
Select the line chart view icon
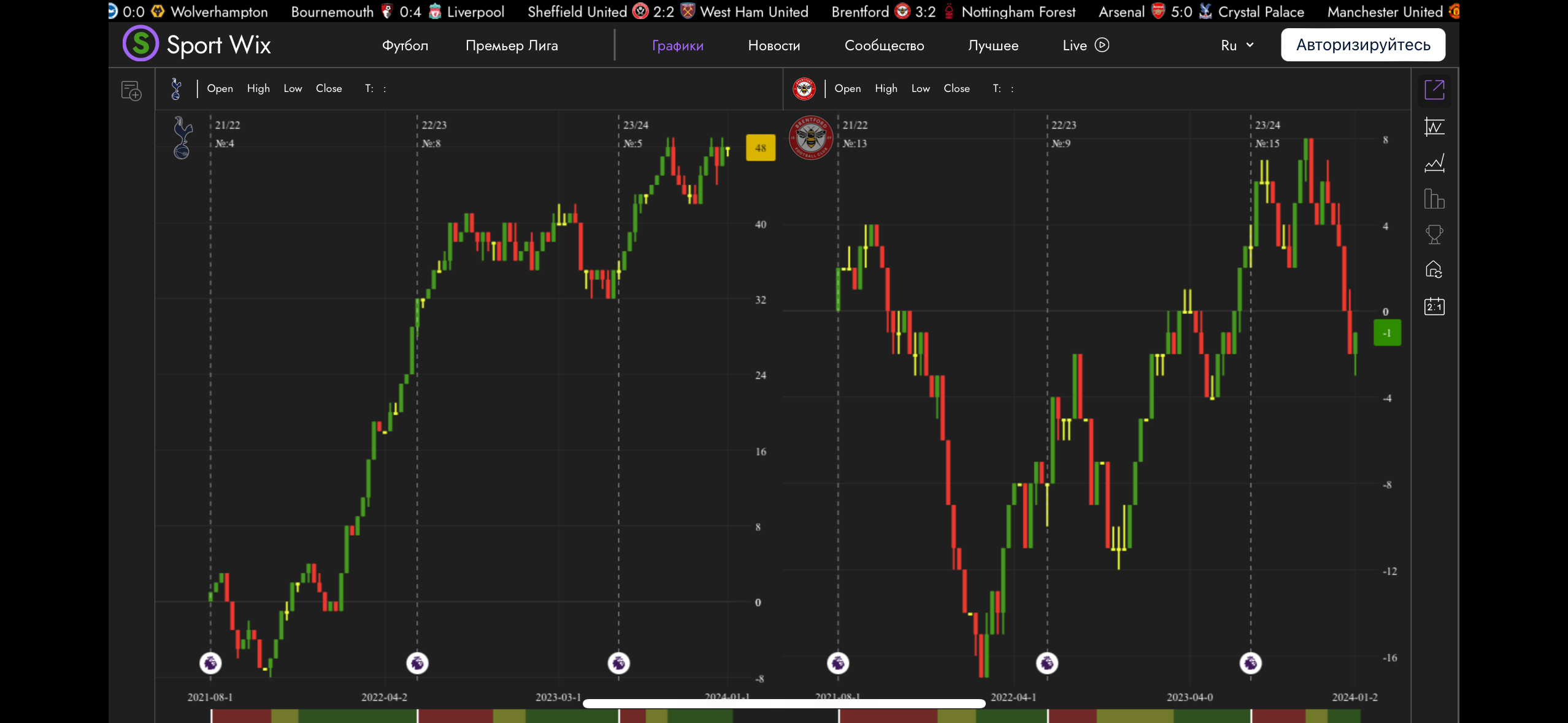click(x=1434, y=162)
